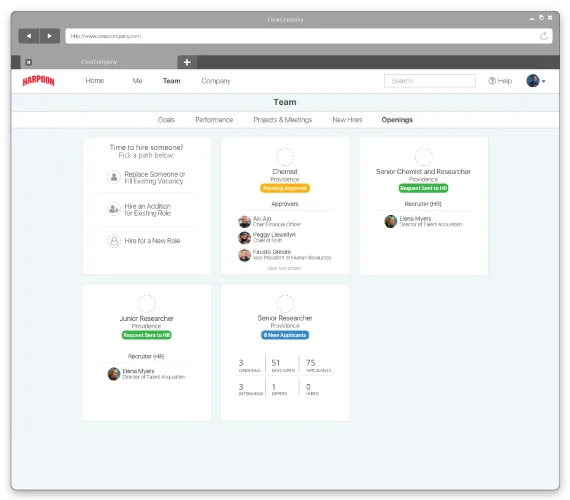Click the 6 New Applicants badge
Viewport: 570px width, 500px height.
point(285,335)
